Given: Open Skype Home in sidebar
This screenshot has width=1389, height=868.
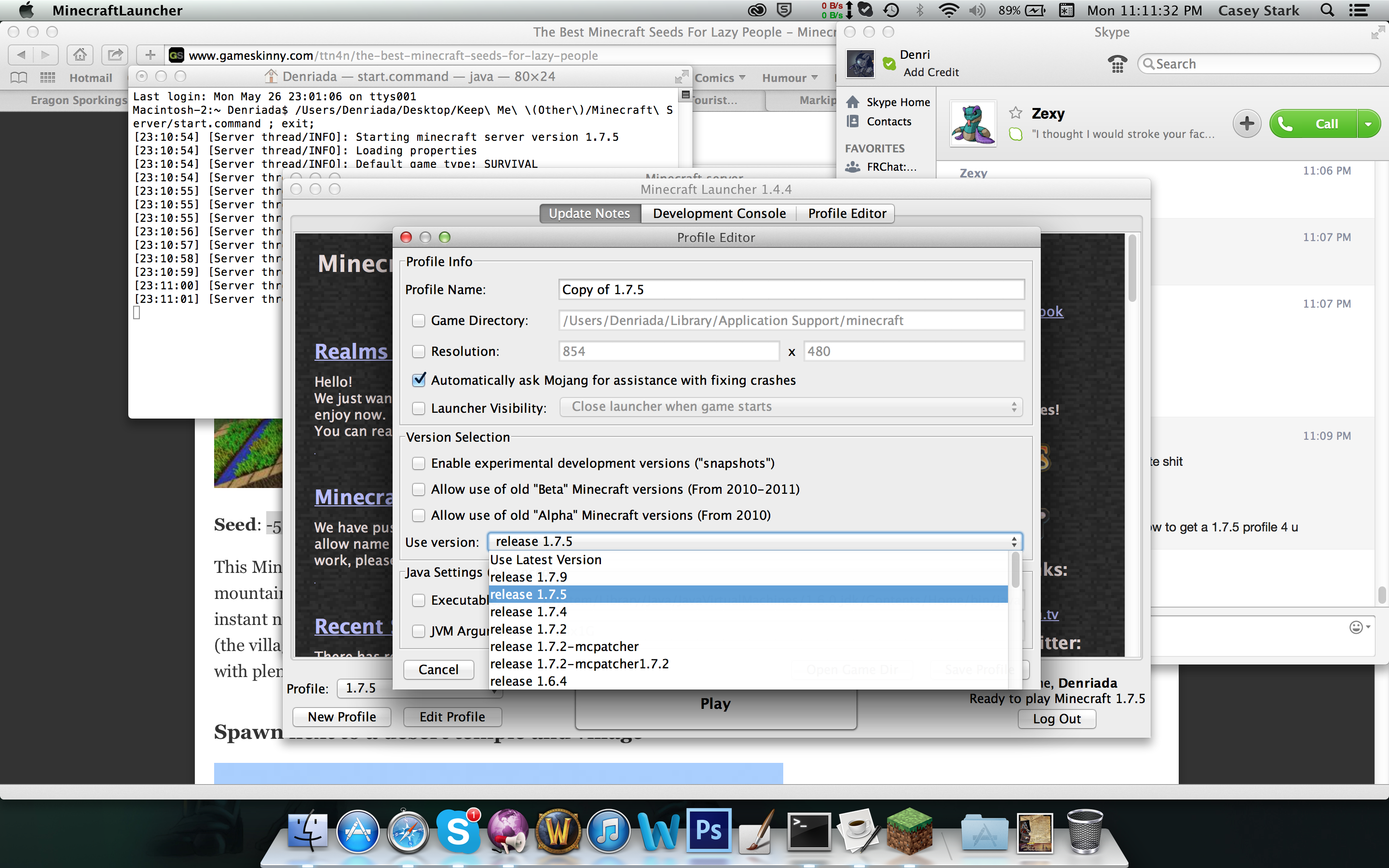Looking at the screenshot, I should coord(897,102).
